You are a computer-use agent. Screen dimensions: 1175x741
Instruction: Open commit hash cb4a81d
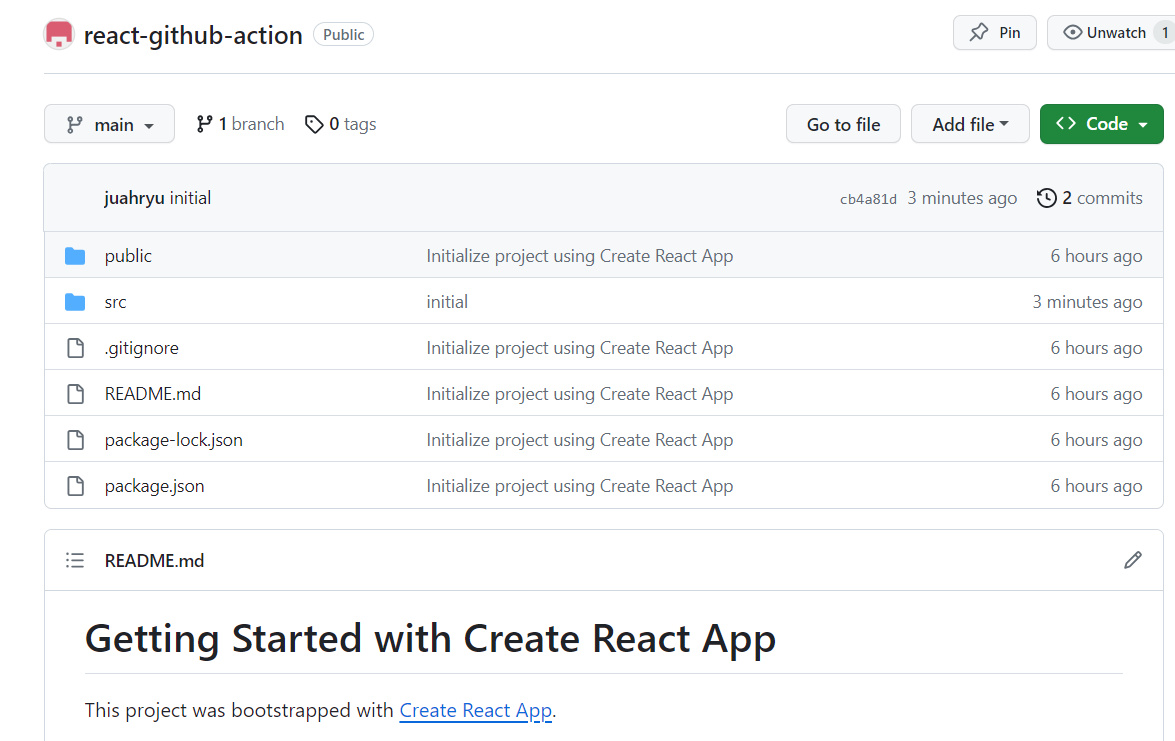868,199
